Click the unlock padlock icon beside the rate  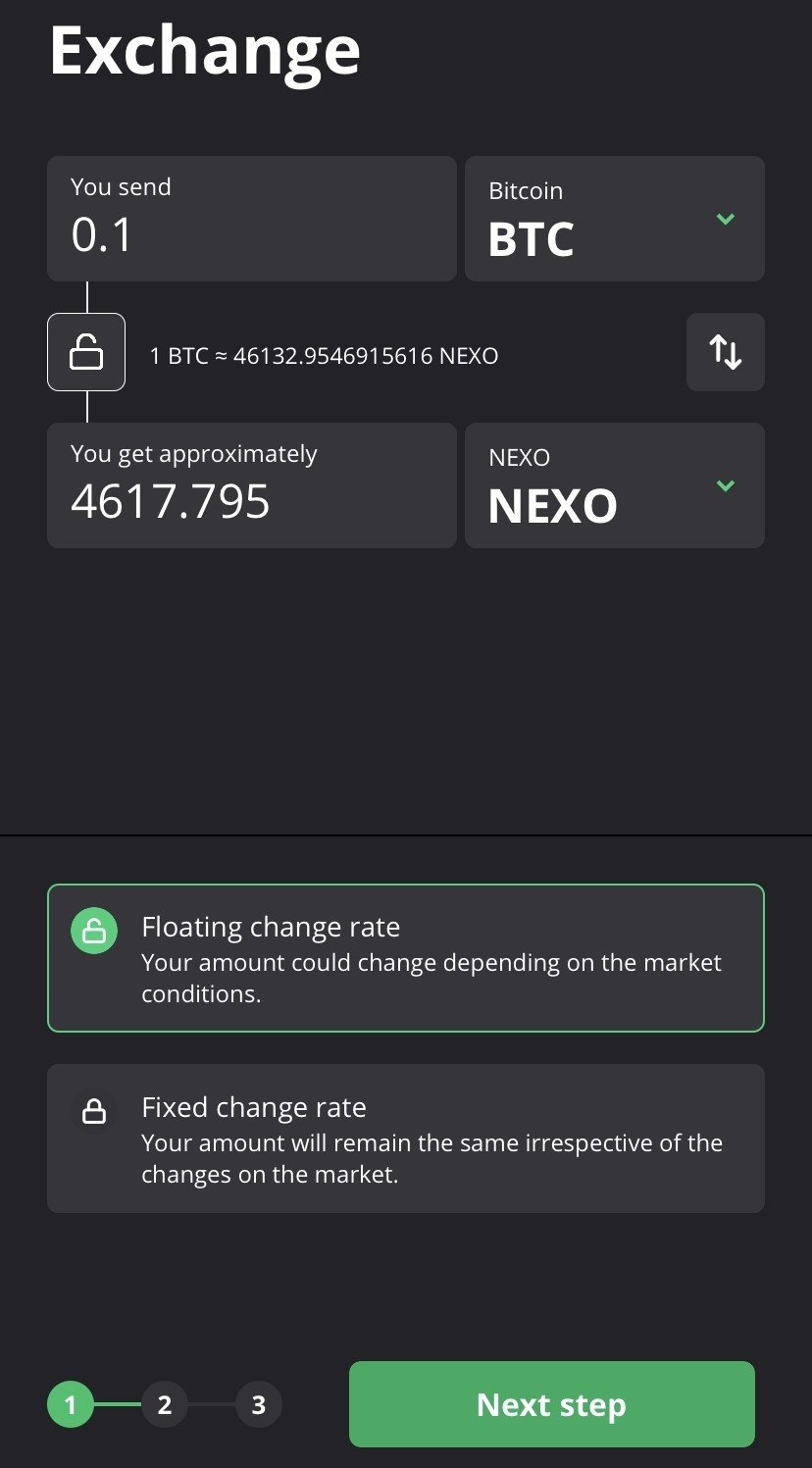(86, 352)
